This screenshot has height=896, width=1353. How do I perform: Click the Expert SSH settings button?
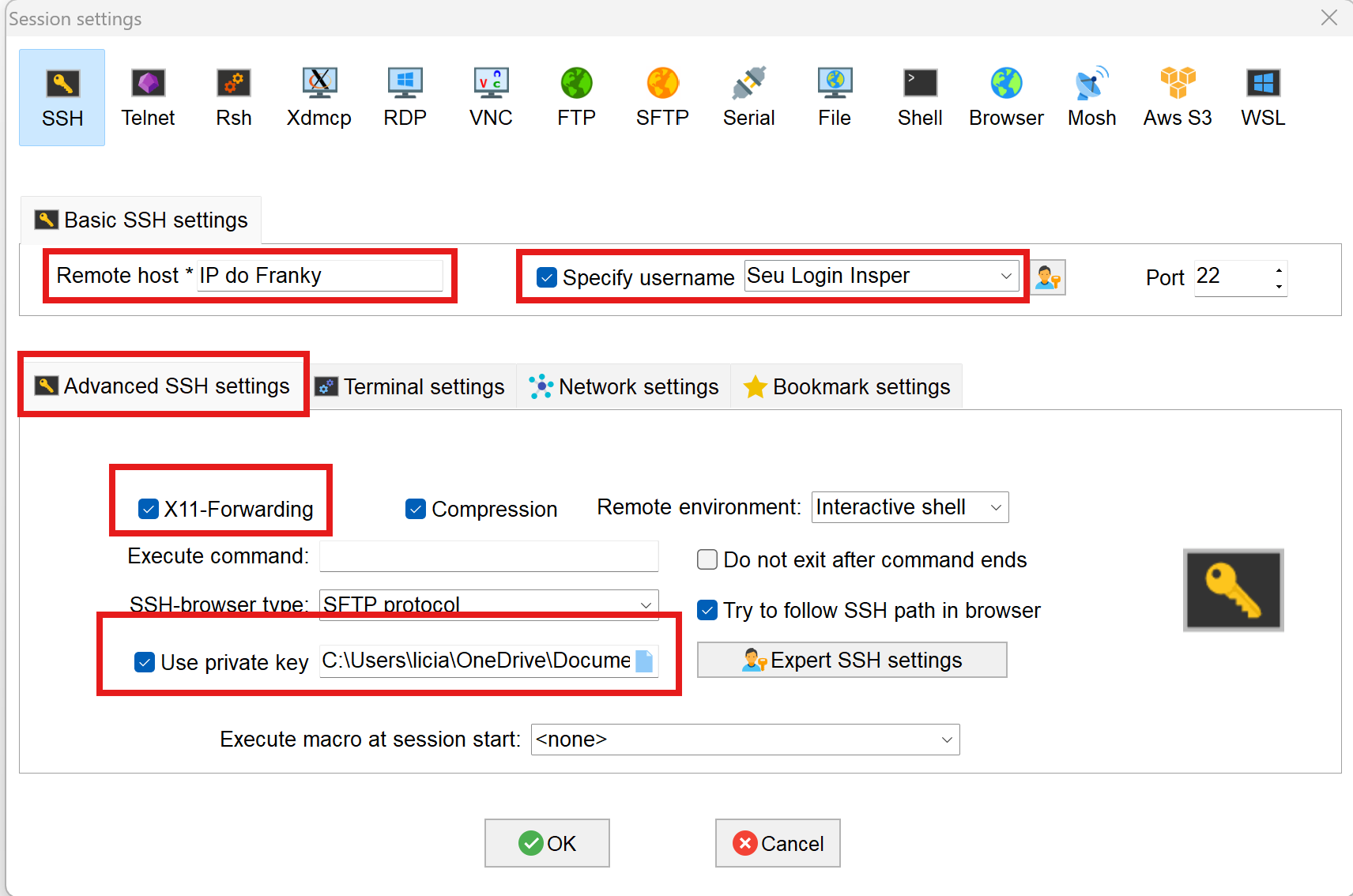851,660
